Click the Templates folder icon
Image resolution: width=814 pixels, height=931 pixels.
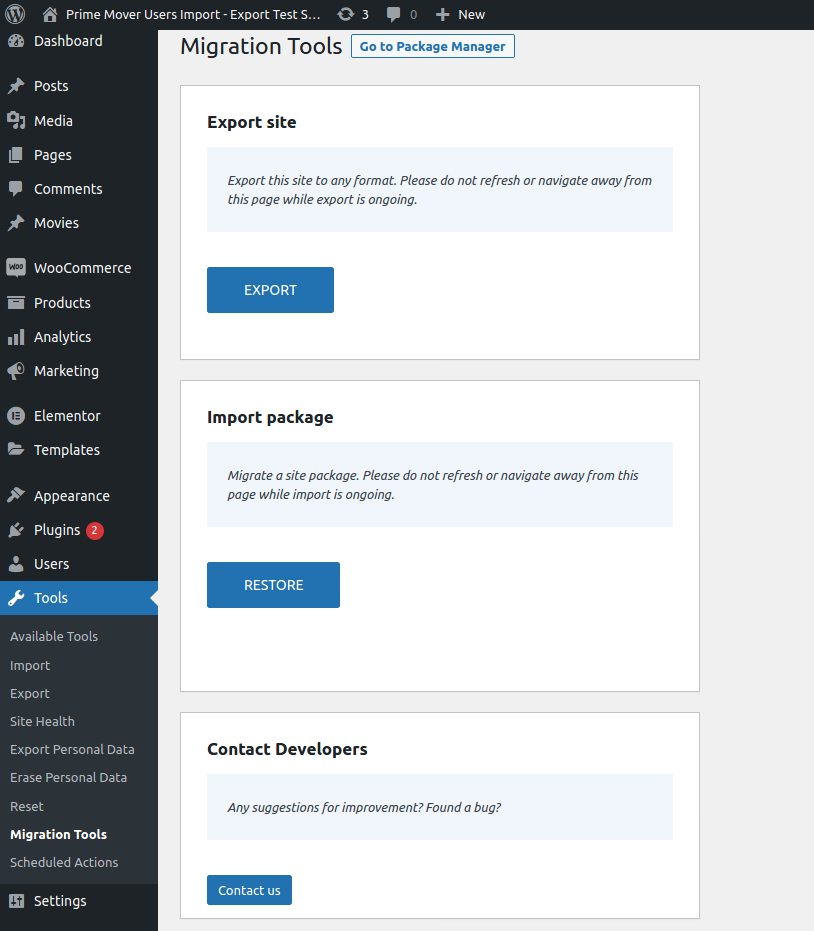(16, 449)
